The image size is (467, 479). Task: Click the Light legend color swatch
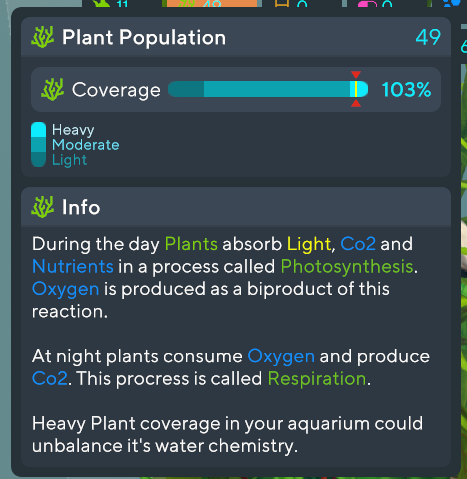(38, 160)
